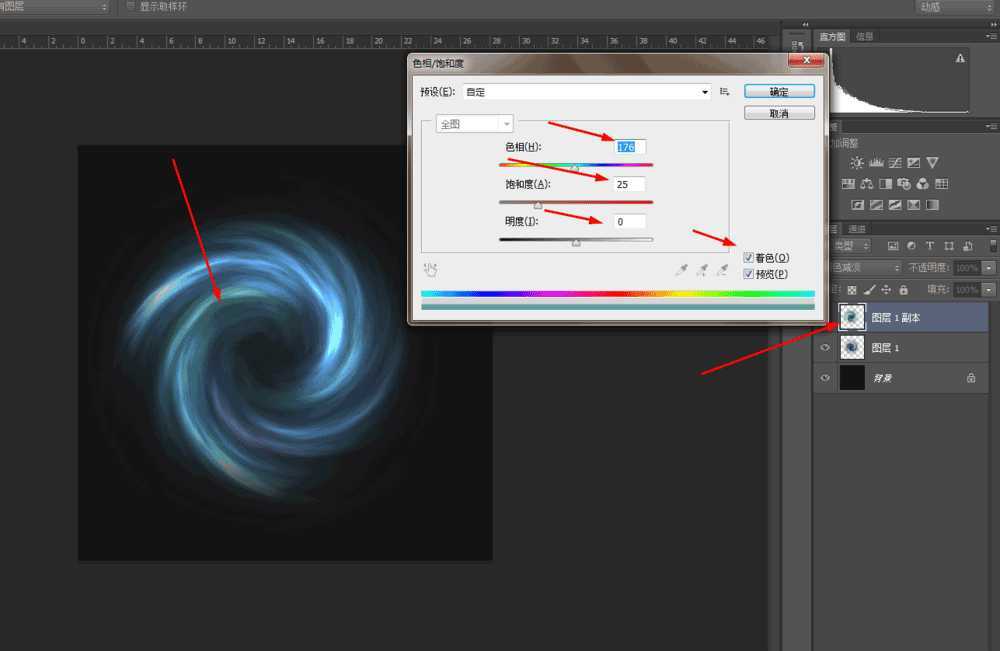Viewport: 1000px width, 651px height.
Task: Select the Brightness/Contrast adjustment icon
Action: pos(857,162)
